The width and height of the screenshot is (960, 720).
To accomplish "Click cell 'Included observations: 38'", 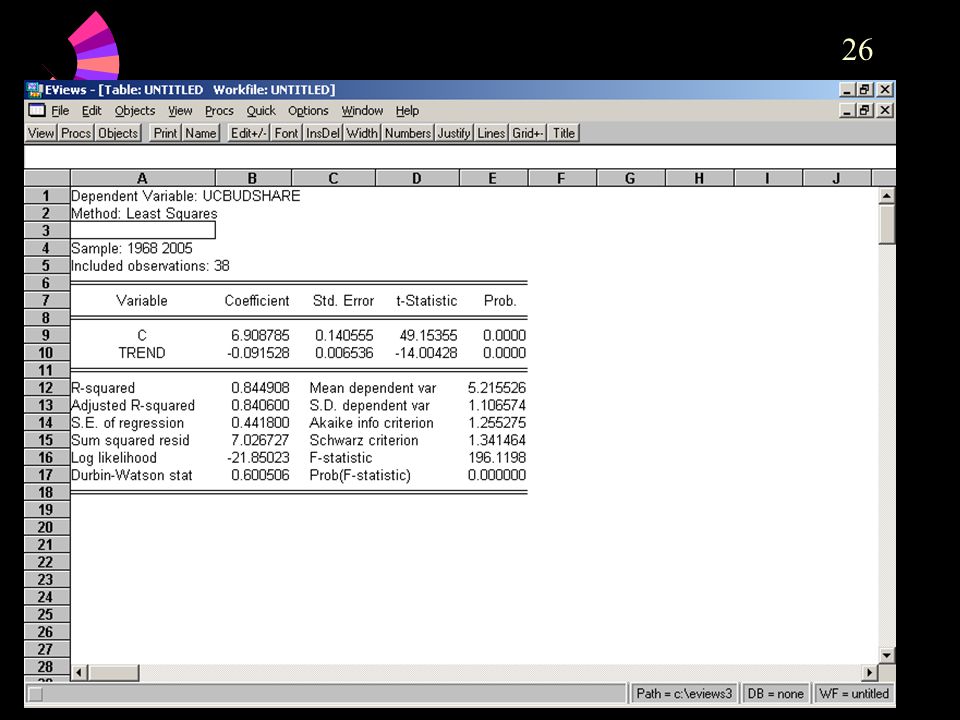I will [150, 266].
